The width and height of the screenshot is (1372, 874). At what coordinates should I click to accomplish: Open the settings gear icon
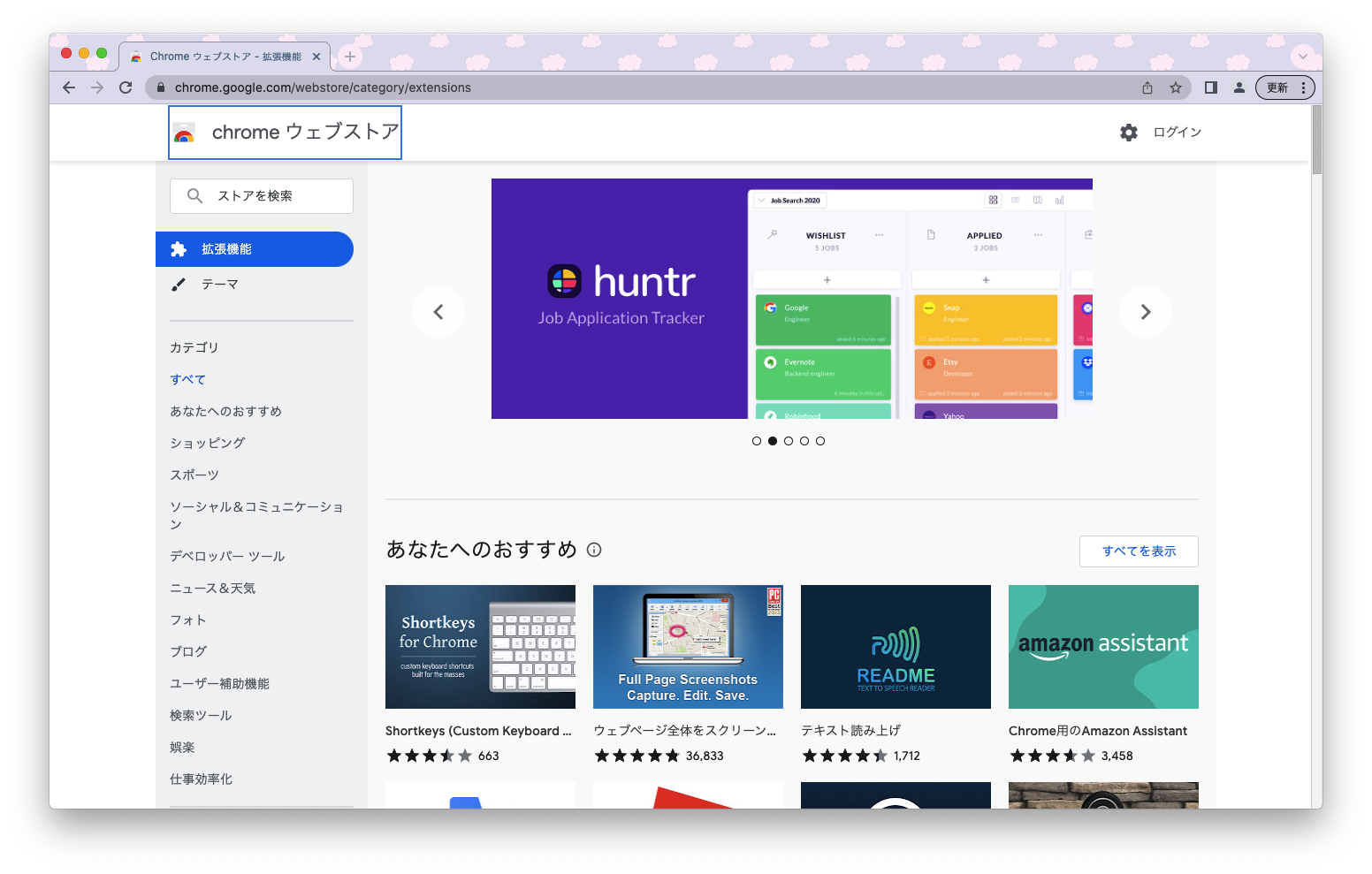coord(1129,133)
